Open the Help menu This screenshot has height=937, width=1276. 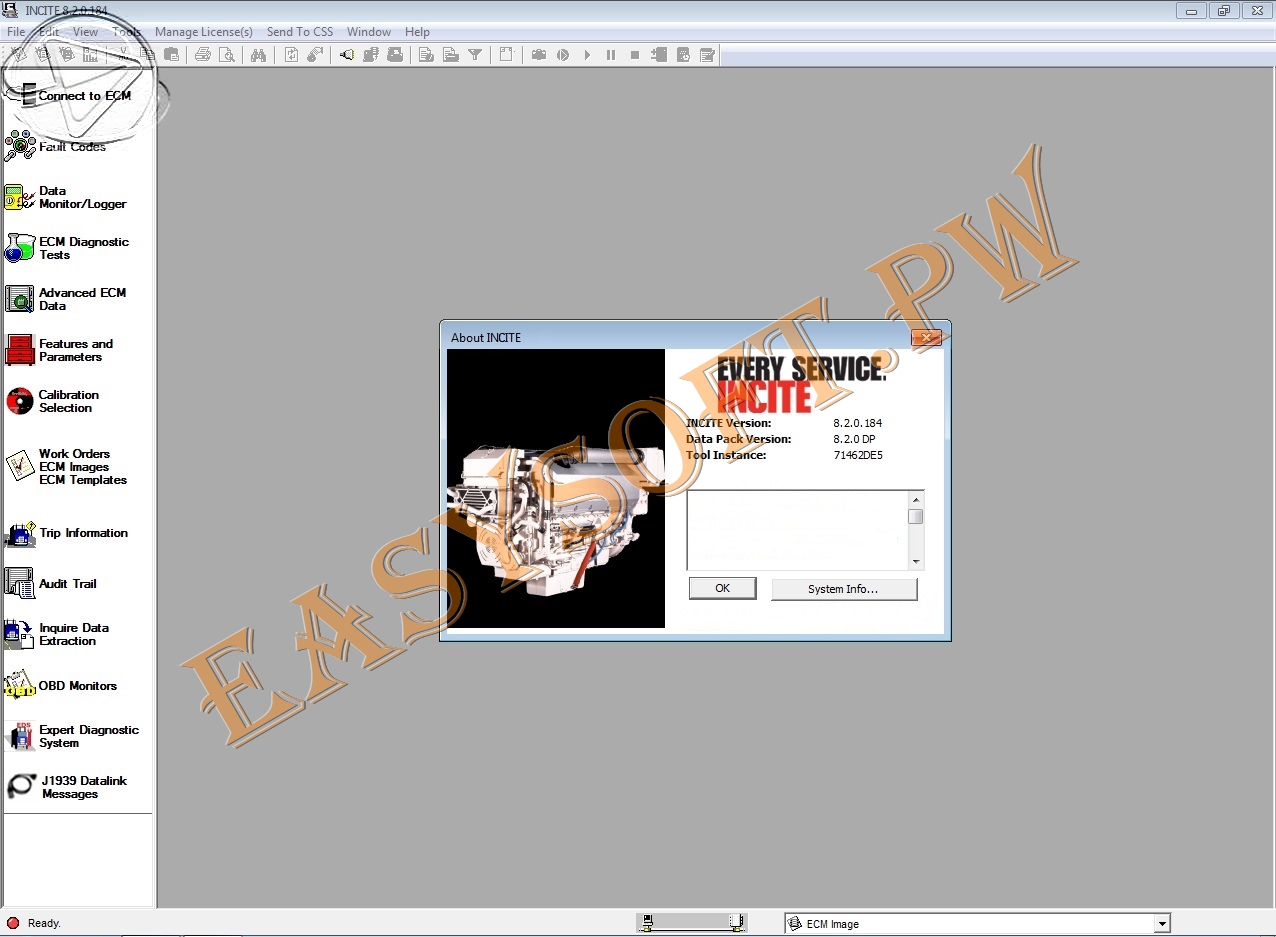417,32
